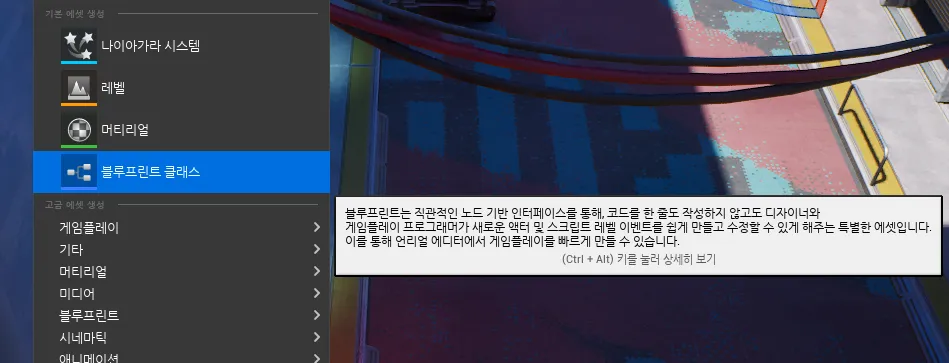
Task: Expand the 게임플레이 submenu arrow
Action: tap(317, 227)
